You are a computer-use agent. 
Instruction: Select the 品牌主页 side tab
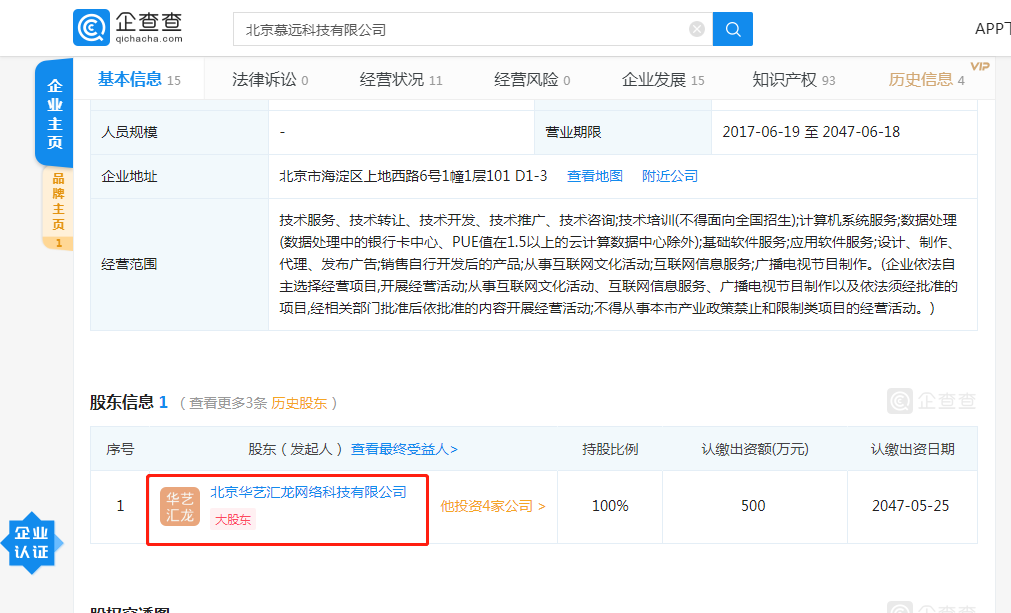pyautogui.click(x=58, y=208)
